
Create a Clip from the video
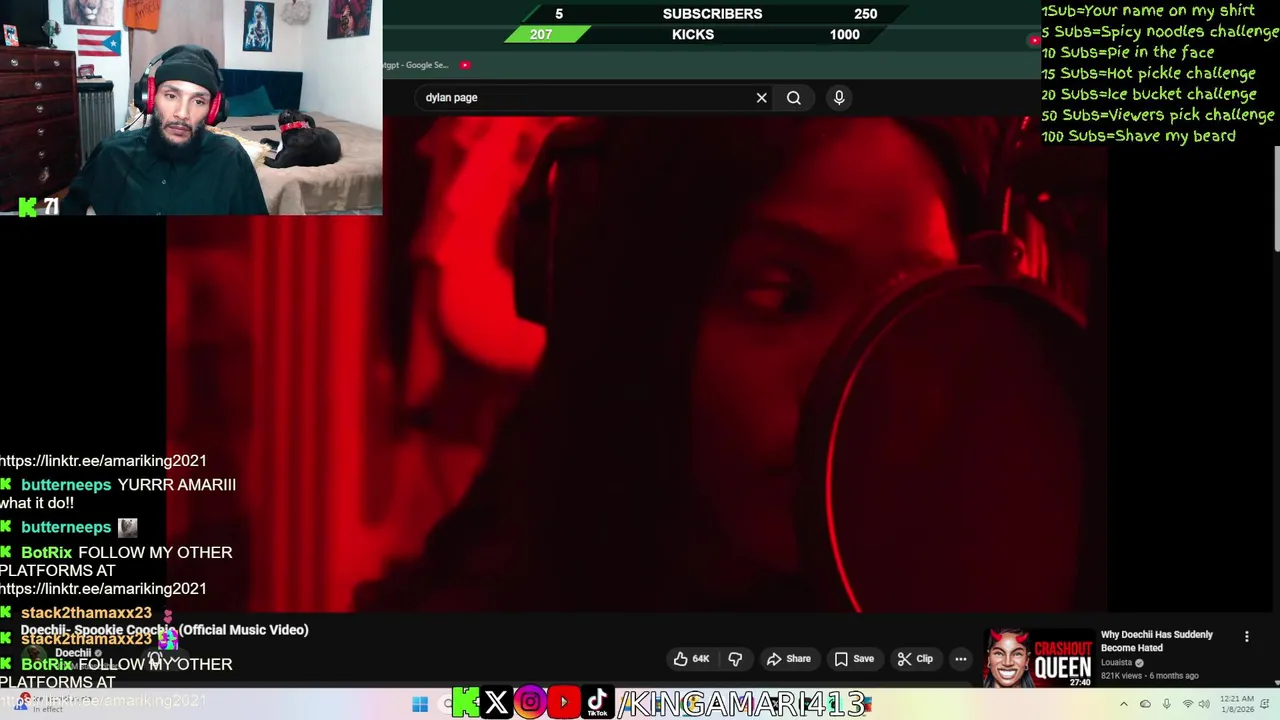pyautogui.click(x=915, y=659)
